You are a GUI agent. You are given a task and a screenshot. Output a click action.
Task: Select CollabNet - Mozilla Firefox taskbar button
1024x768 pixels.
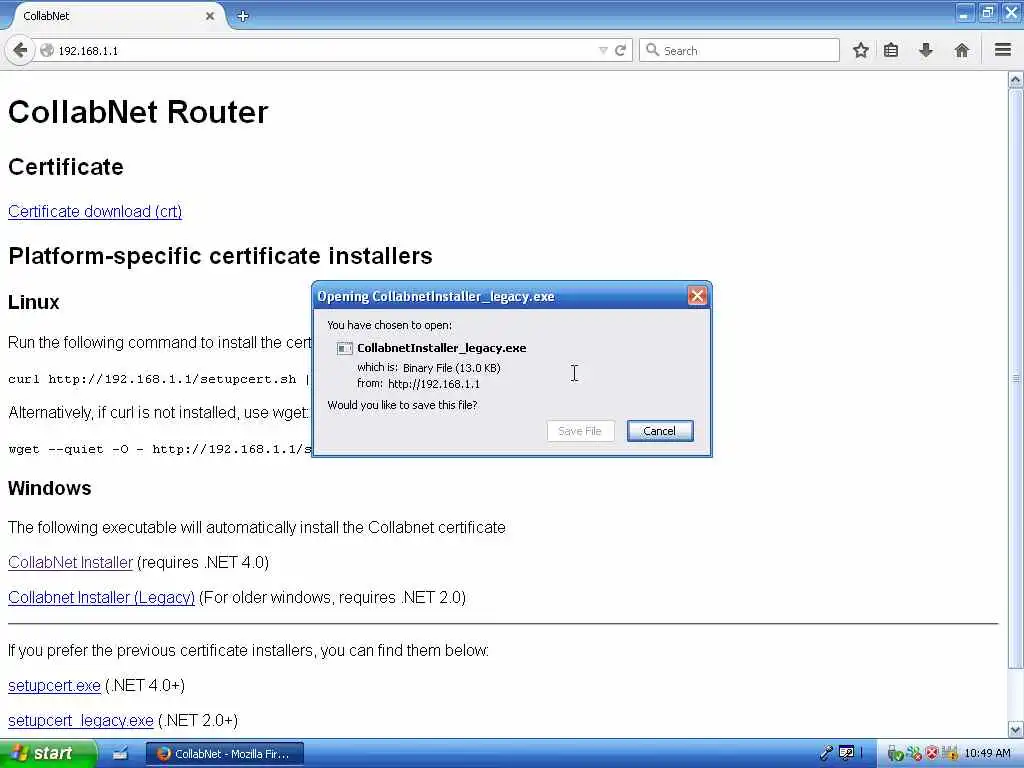pos(225,754)
